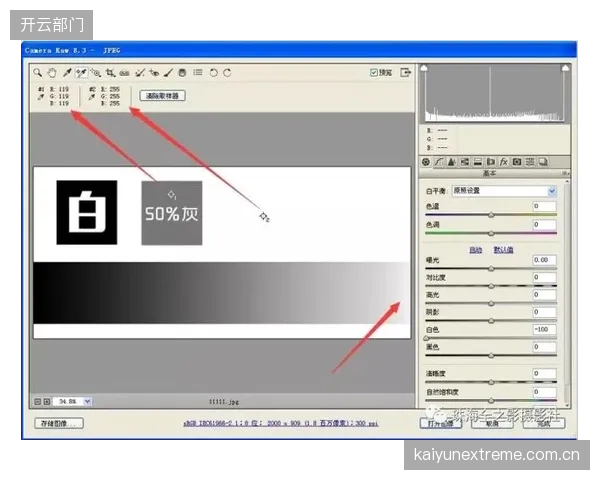Open the Effects fx panel tab
600x480 pixels.
[x=504, y=162]
